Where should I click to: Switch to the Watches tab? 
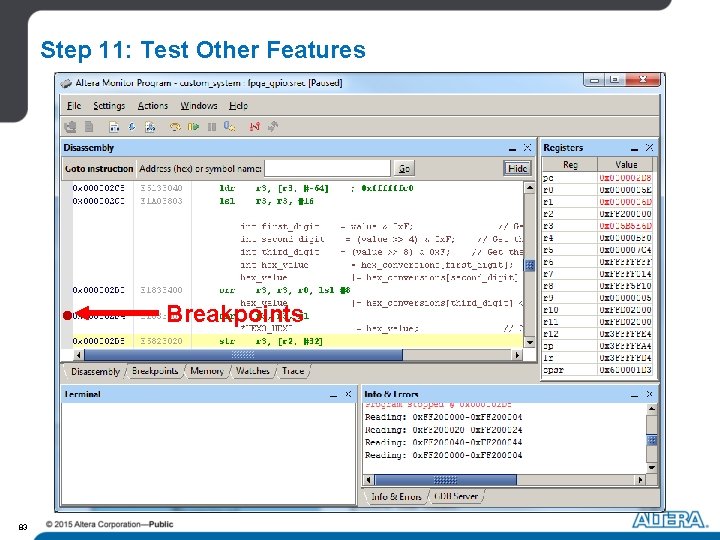253,371
